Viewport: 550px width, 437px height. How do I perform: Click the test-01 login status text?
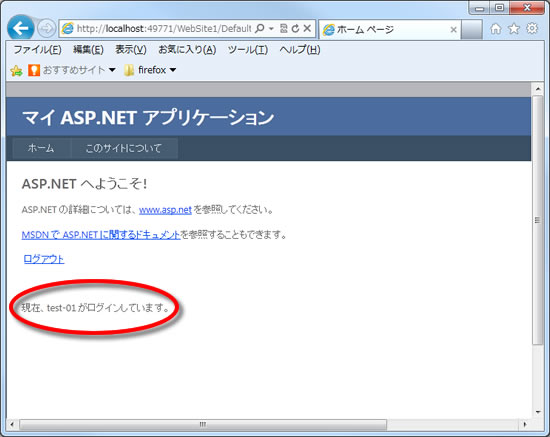(x=95, y=308)
